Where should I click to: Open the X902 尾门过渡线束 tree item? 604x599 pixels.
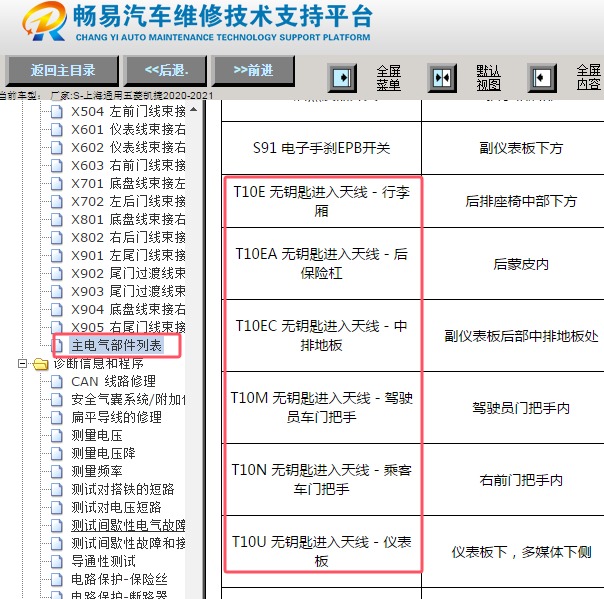click(128, 273)
